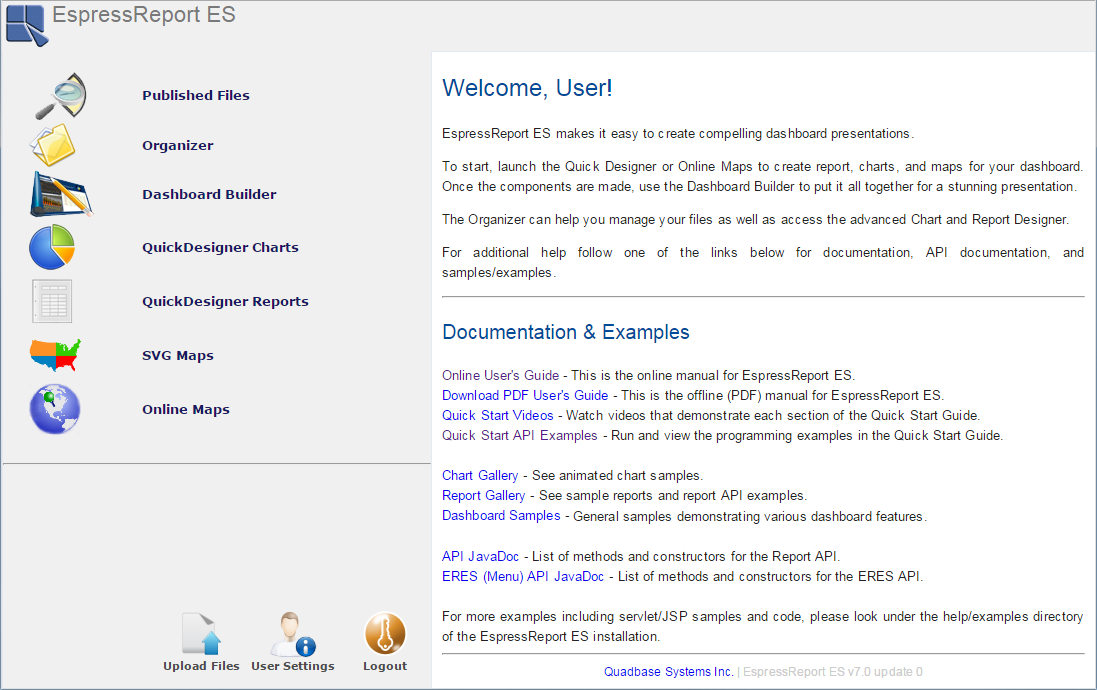Open the Online User's Guide link
The width and height of the screenshot is (1097, 690).
pos(500,375)
